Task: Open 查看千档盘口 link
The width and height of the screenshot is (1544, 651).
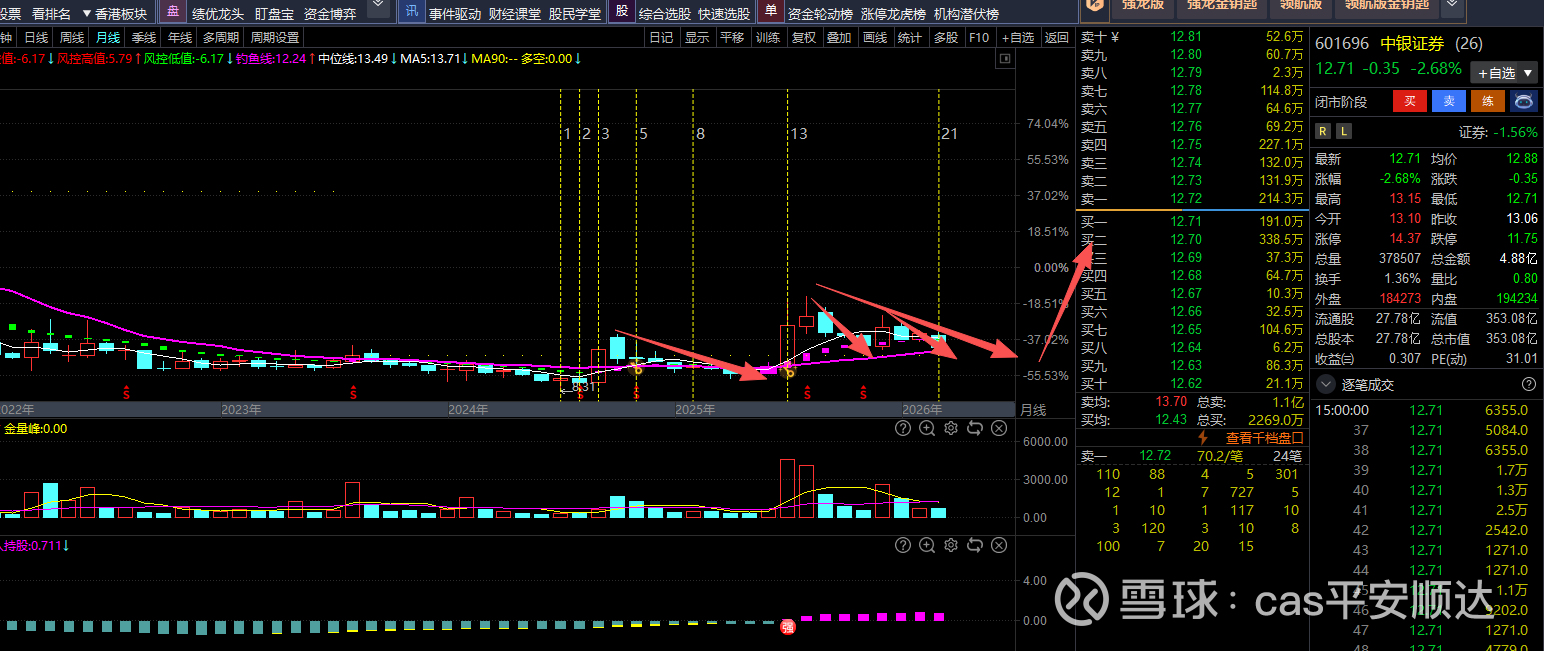Action: [1265, 438]
